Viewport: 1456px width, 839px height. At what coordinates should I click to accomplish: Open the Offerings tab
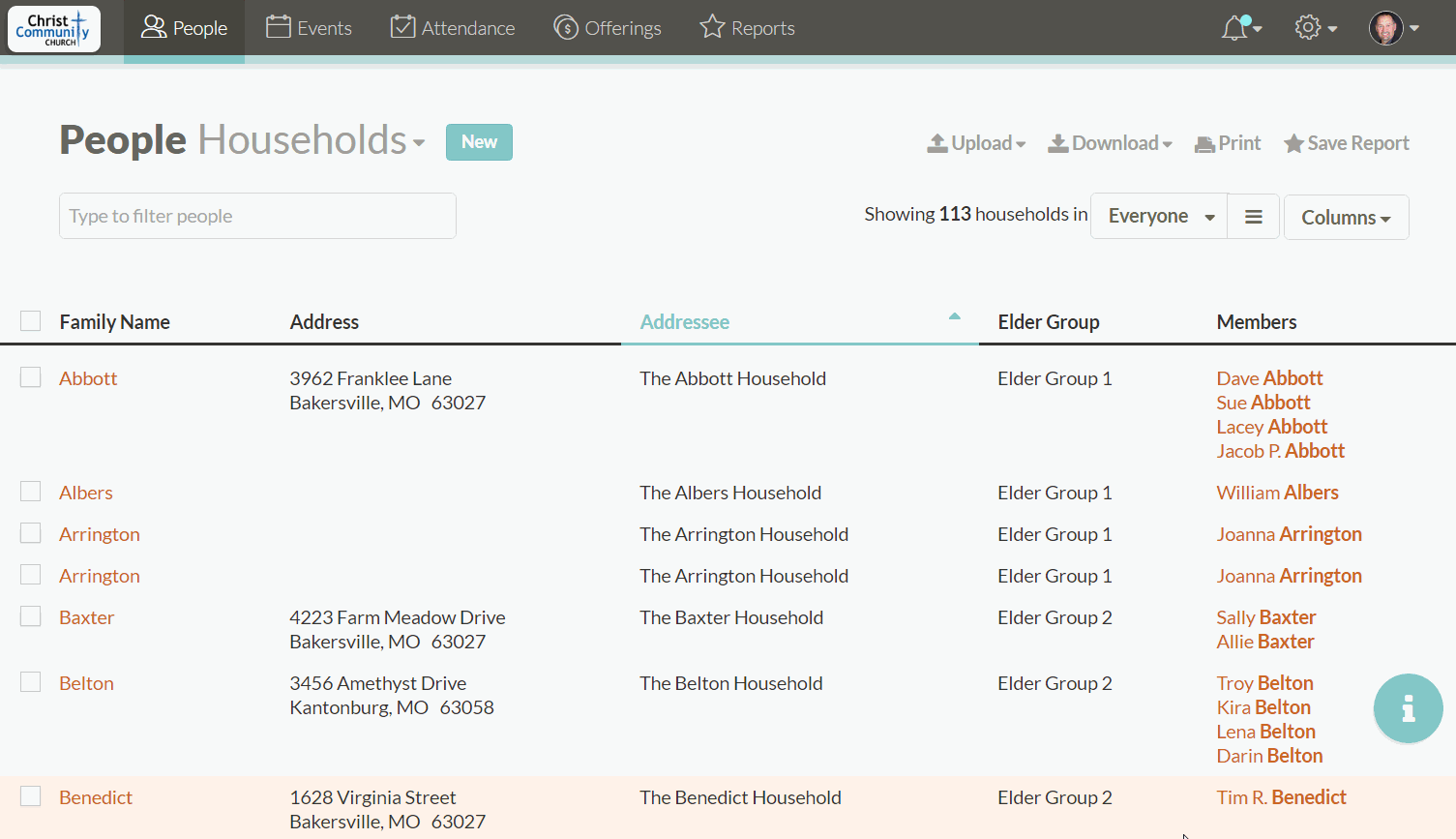[608, 28]
